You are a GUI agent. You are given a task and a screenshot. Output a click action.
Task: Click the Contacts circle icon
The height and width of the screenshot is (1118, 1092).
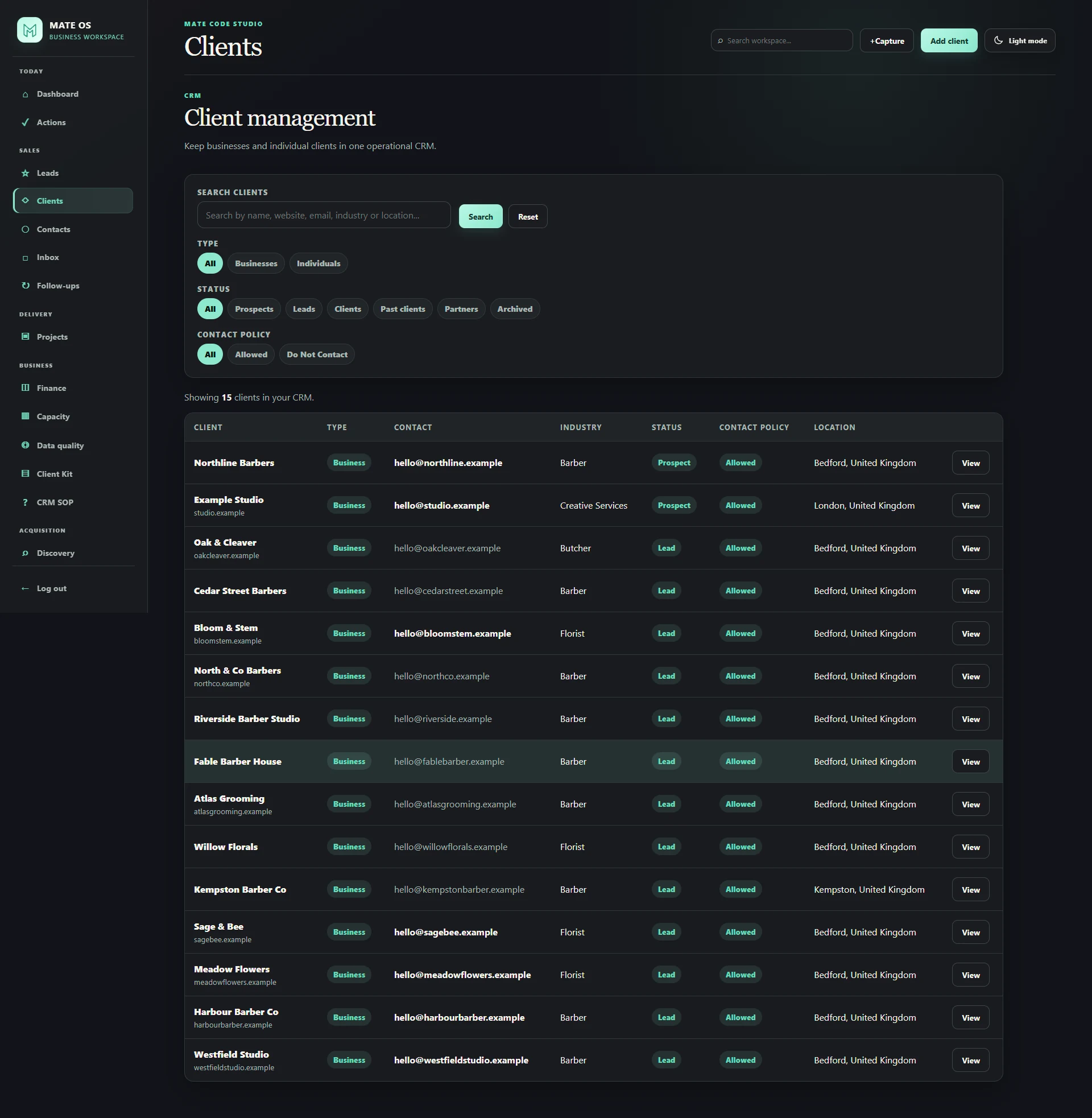point(25,229)
